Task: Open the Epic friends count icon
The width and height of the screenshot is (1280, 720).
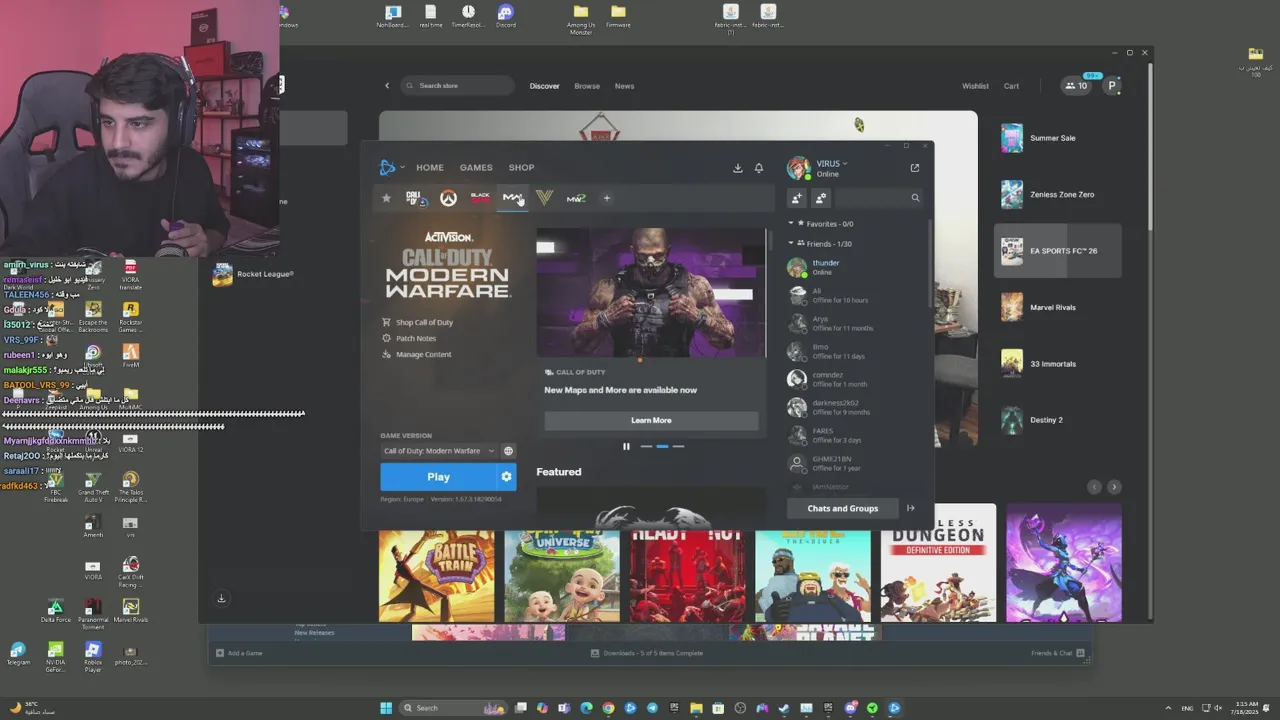Action: click(x=1076, y=86)
